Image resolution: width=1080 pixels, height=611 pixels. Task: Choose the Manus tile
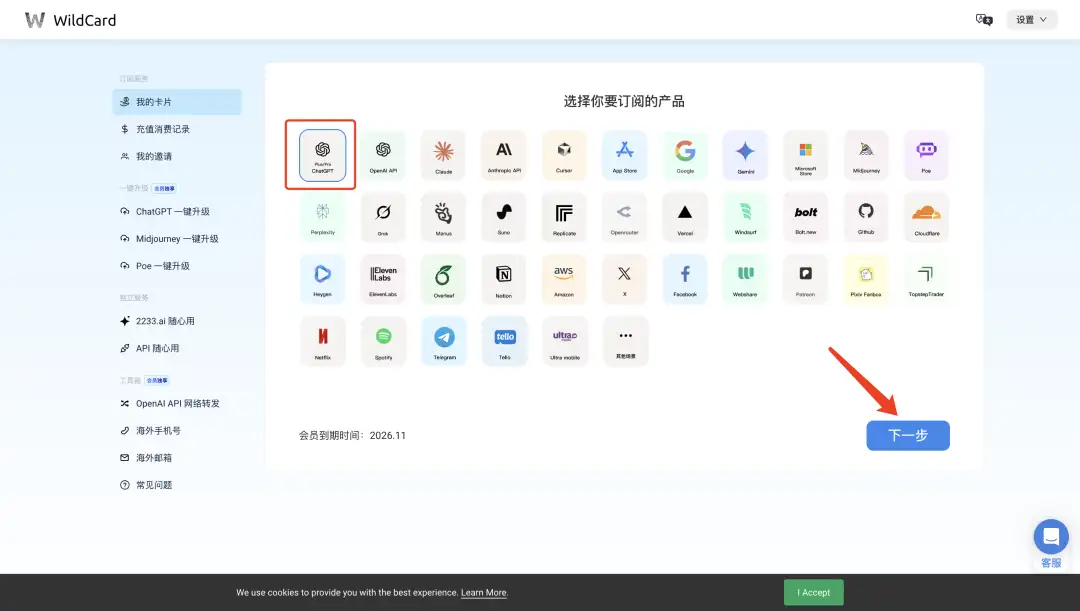click(x=444, y=217)
